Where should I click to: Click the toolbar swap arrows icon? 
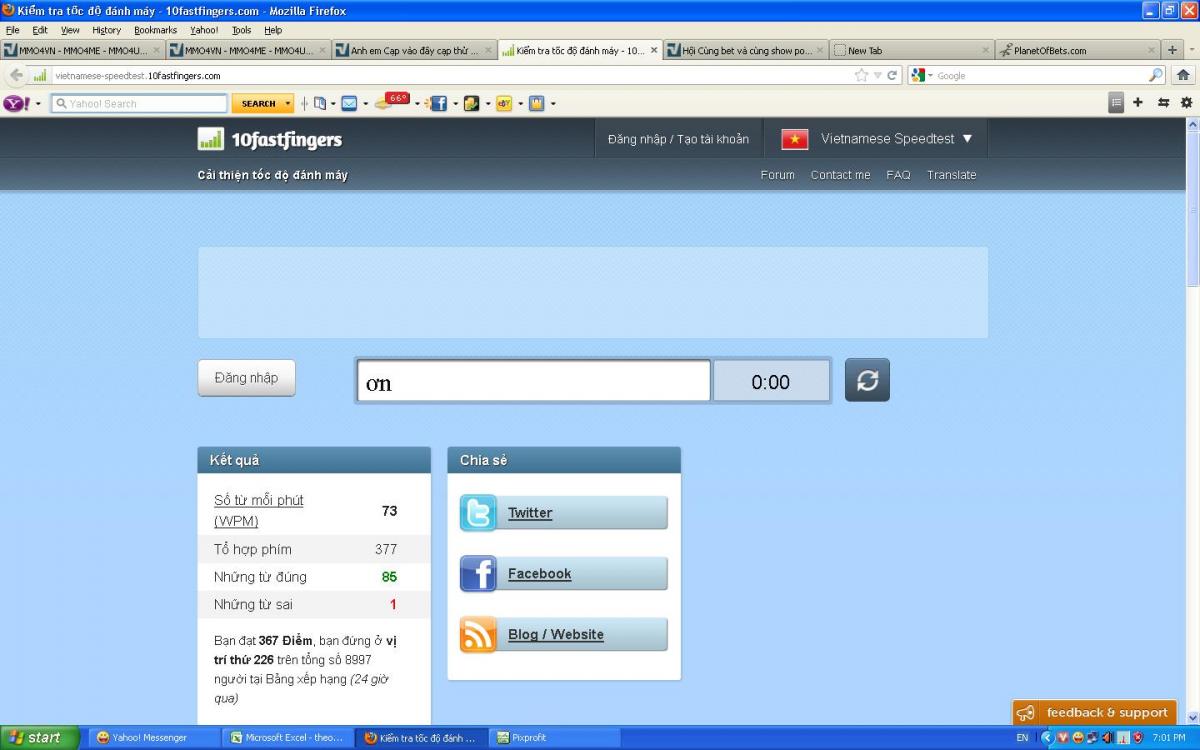(x=1163, y=102)
